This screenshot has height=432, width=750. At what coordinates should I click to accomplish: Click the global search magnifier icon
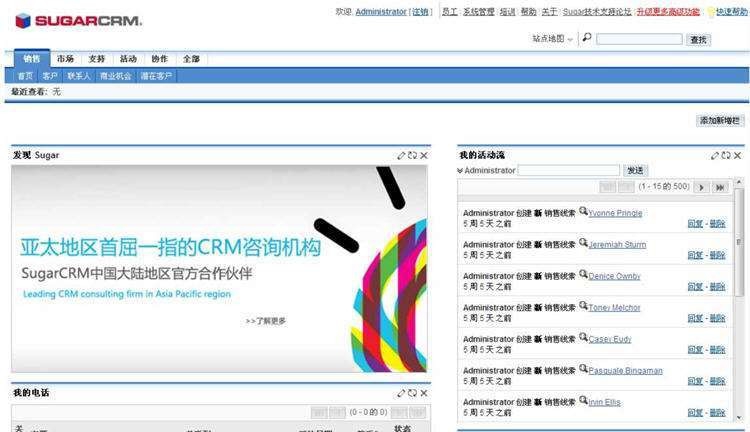pyautogui.click(x=587, y=37)
